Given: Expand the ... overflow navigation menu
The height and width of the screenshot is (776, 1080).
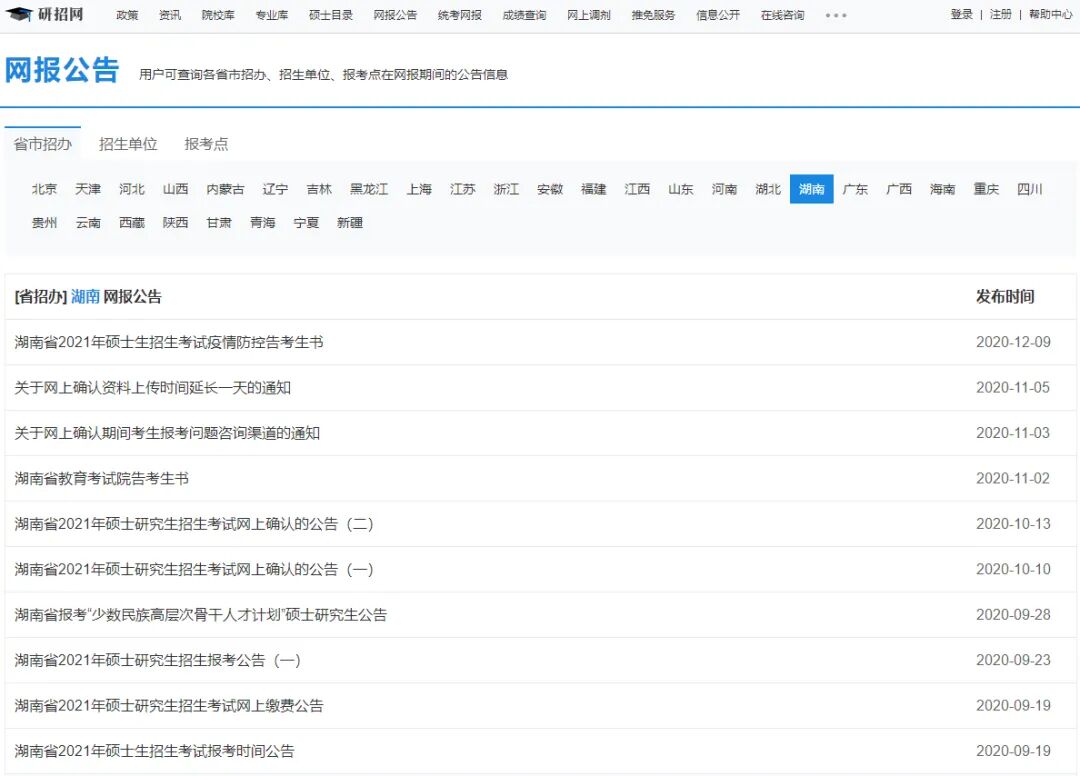Looking at the screenshot, I should coord(836,15).
